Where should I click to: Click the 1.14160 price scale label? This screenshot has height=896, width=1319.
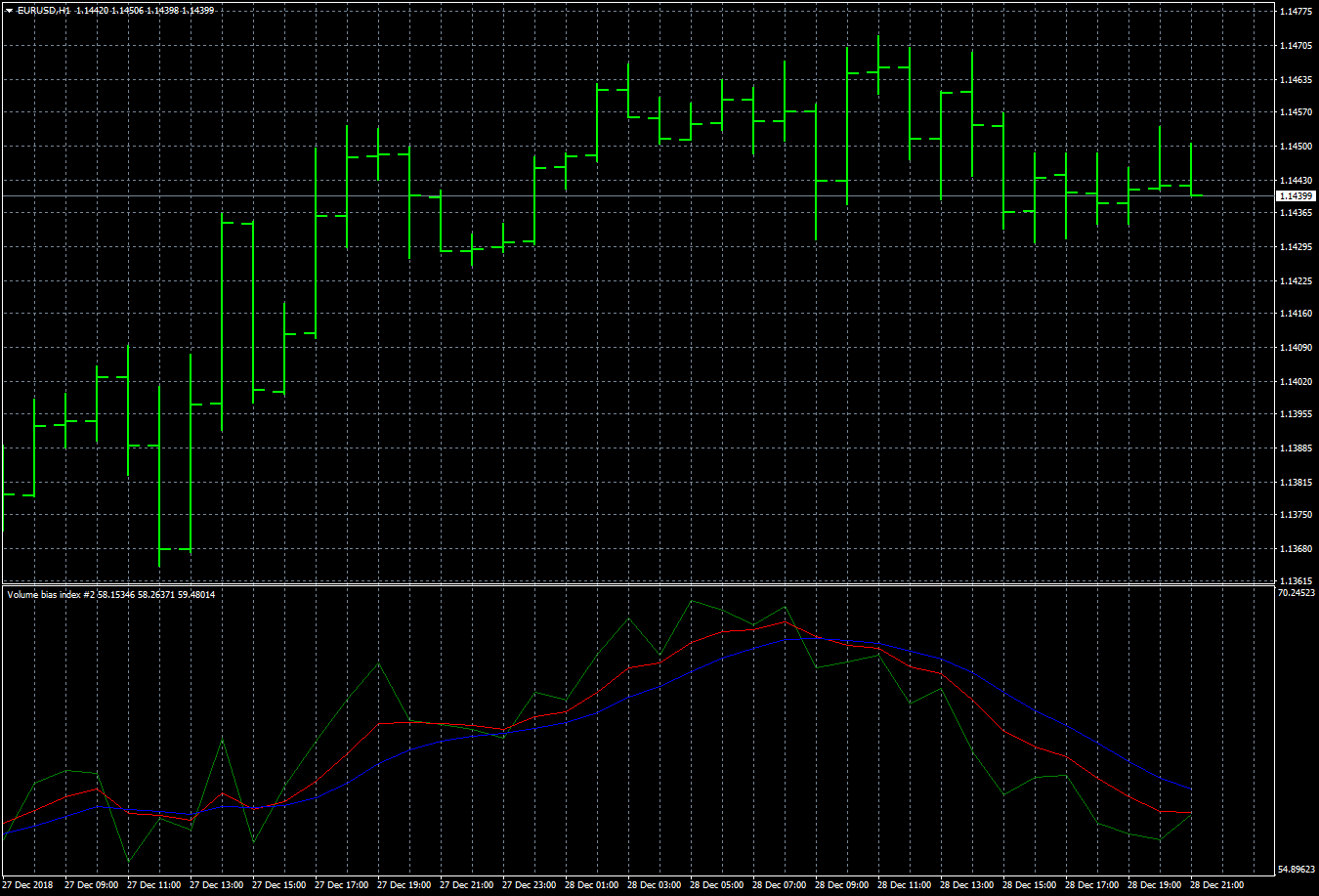pos(1295,314)
